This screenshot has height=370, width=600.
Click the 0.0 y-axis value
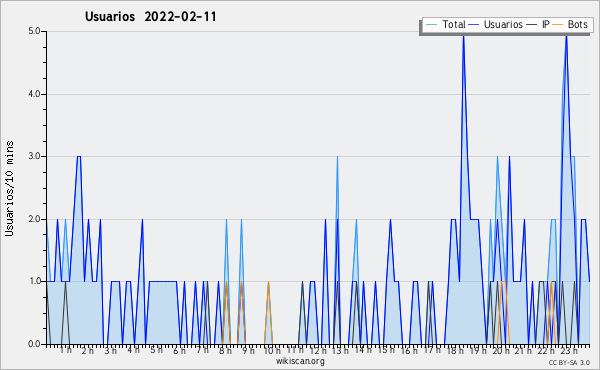[x=34, y=344]
